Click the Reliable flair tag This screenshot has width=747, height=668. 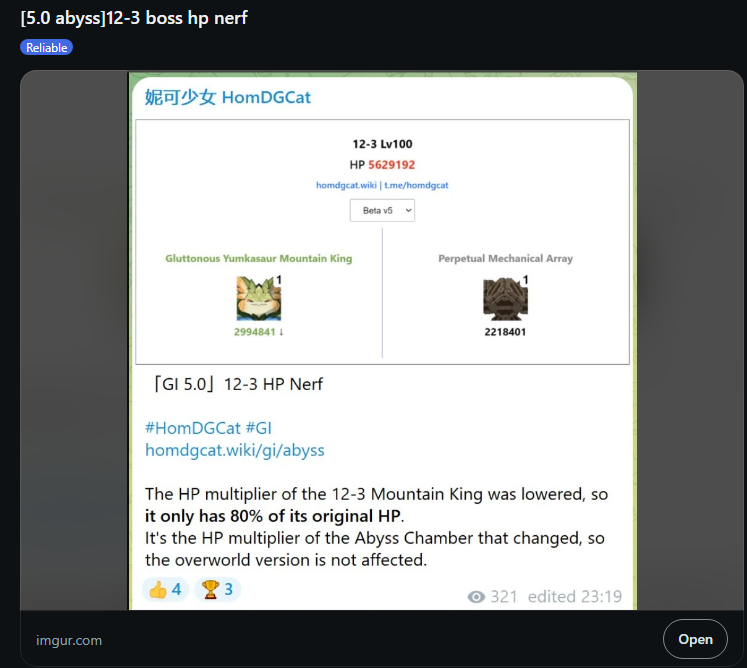click(46, 47)
